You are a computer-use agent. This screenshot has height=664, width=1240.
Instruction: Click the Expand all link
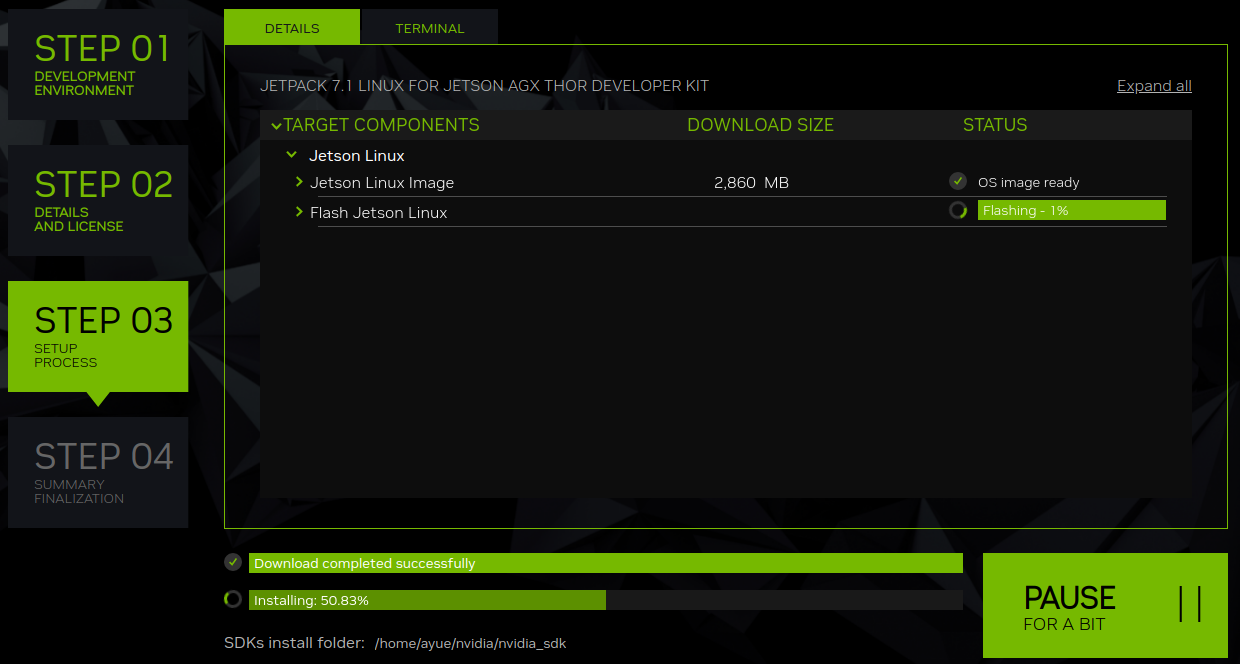coord(1154,86)
